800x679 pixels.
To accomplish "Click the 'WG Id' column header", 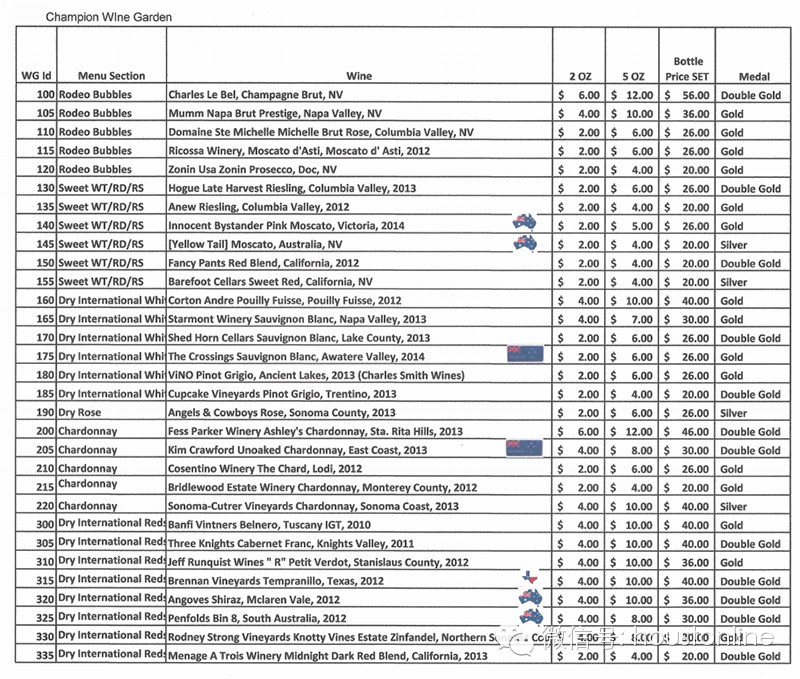I will 36,76.
